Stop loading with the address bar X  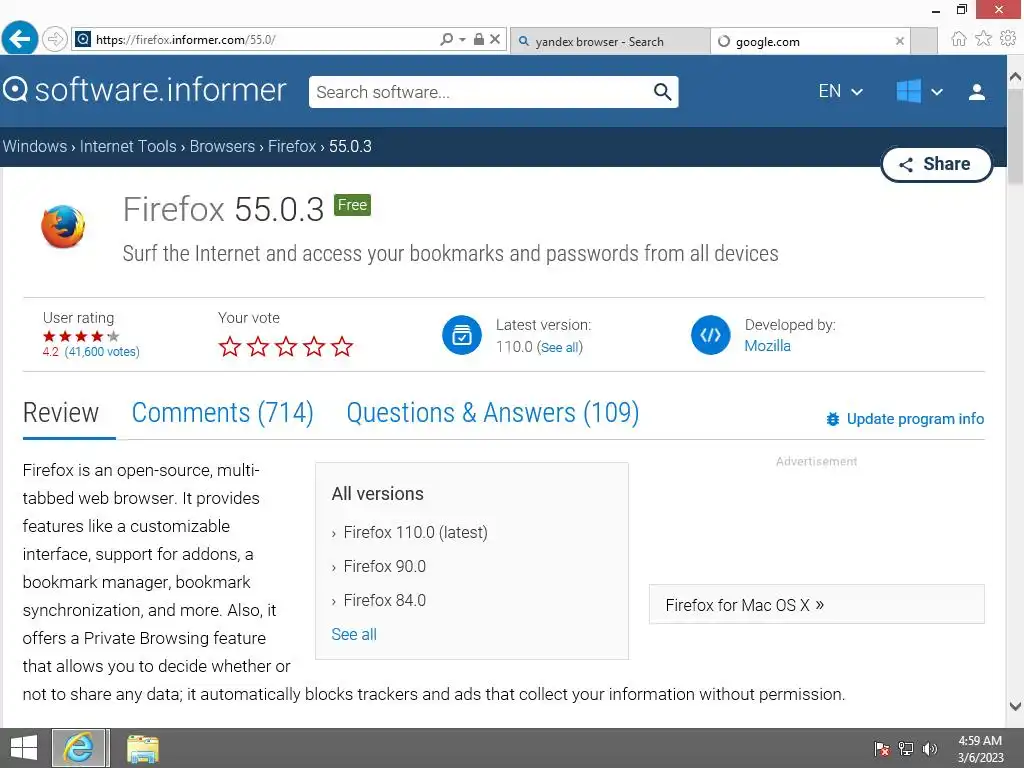click(x=495, y=39)
